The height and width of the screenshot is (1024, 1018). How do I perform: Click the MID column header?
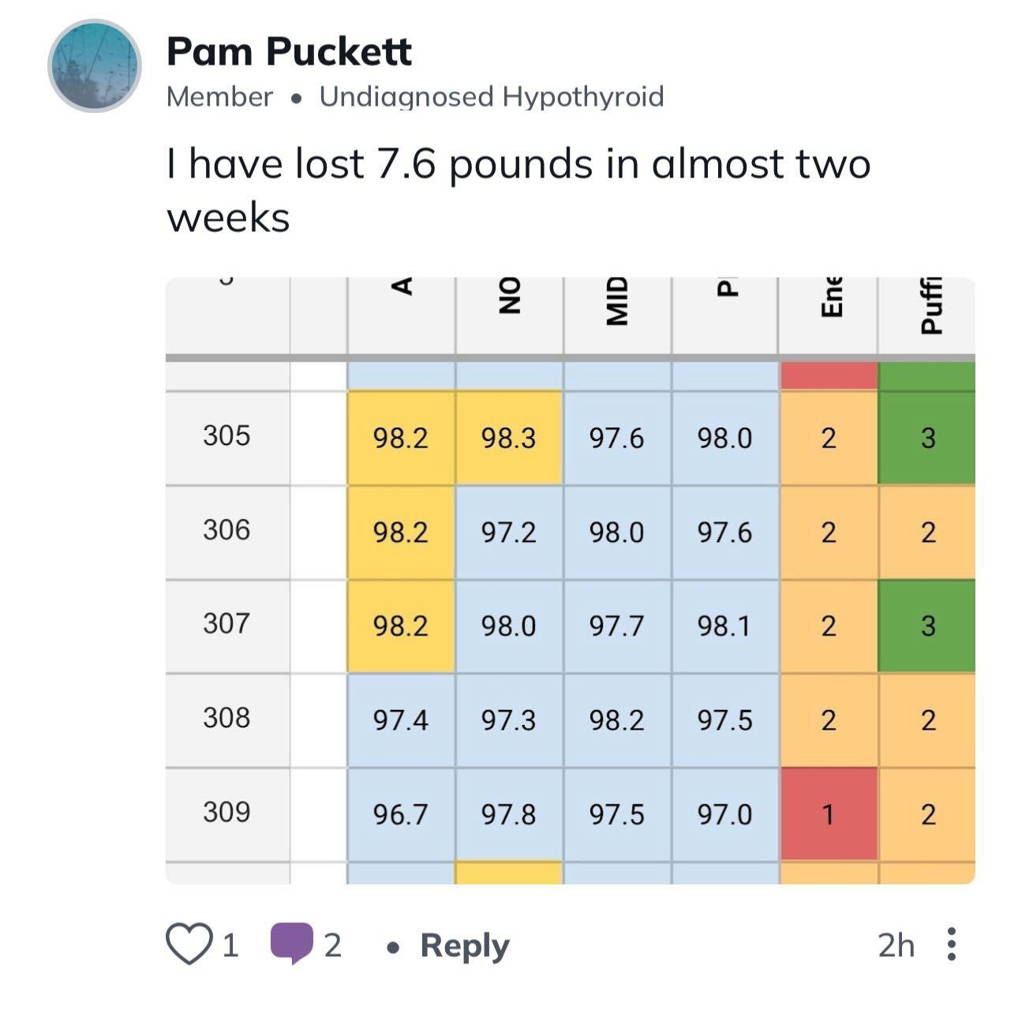coord(617,302)
